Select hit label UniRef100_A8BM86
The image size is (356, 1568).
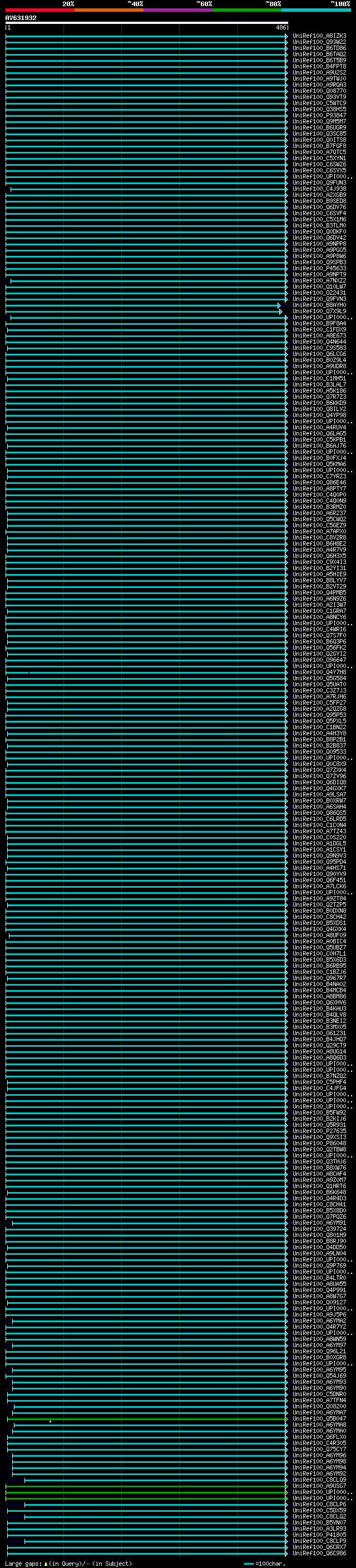319,996
